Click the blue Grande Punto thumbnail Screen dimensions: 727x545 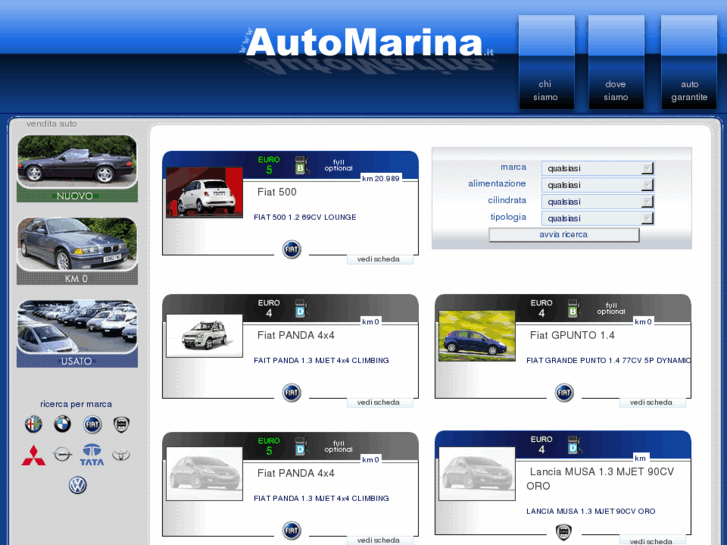point(477,336)
